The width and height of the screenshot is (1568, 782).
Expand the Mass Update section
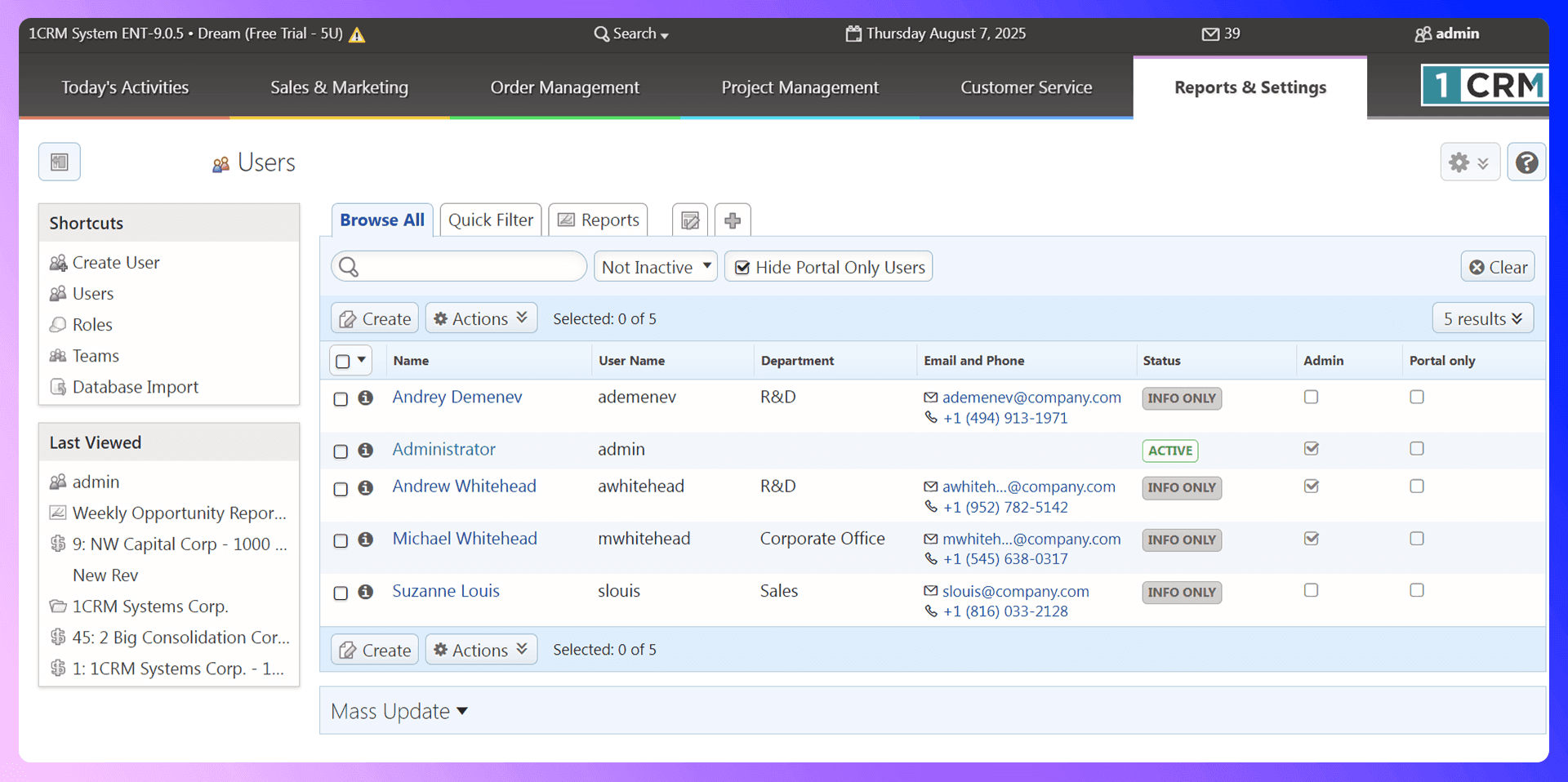pos(399,711)
